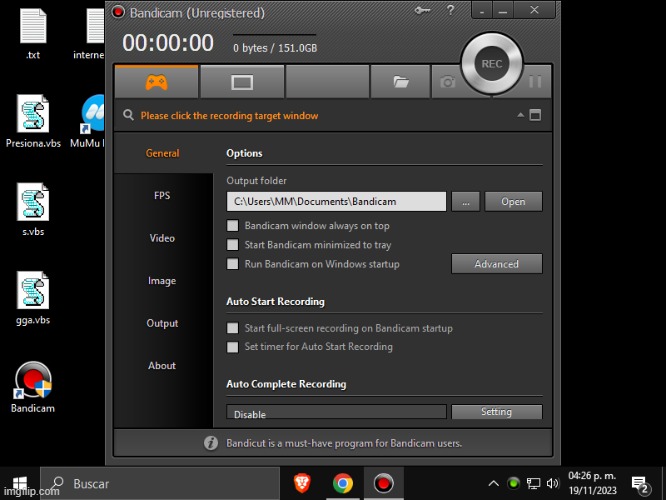Click the magnifier icon beside target window text
This screenshot has width=666, height=500.
pos(128,115)
